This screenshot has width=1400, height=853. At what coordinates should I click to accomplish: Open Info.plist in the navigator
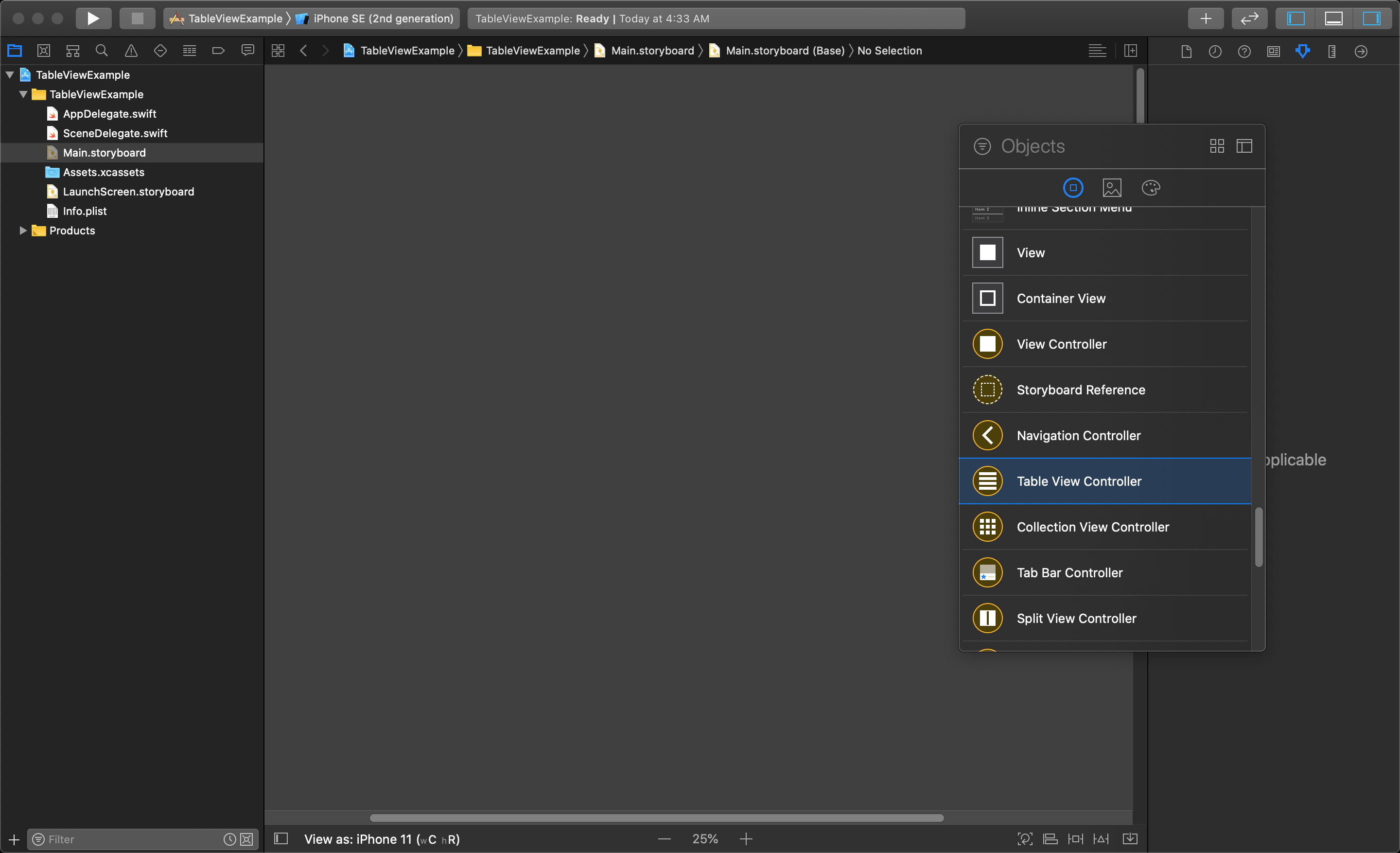point(85,211)
